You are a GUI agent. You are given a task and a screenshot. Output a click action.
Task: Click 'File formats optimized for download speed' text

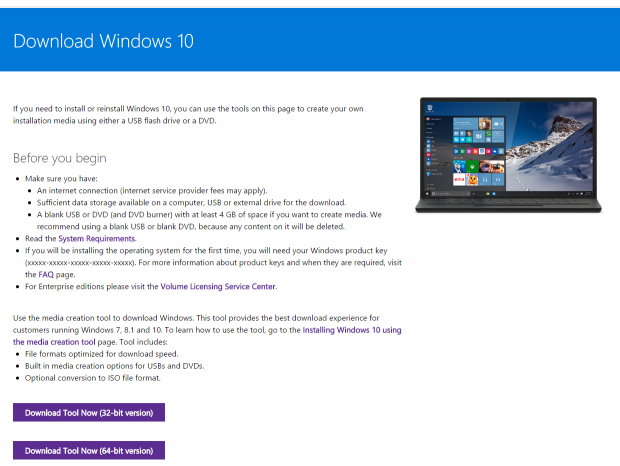[x=102, y=354]
